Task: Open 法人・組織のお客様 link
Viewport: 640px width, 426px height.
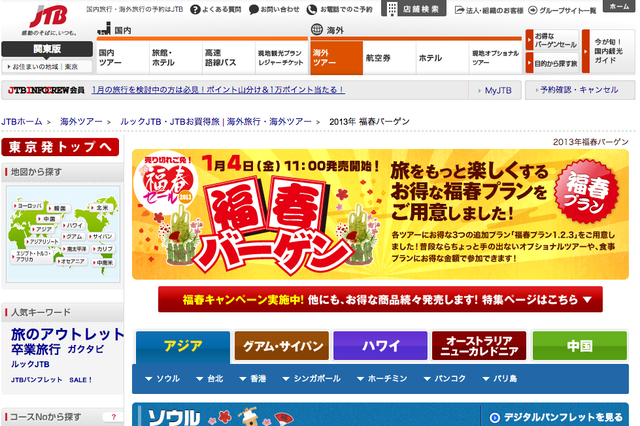Action: 489,10
